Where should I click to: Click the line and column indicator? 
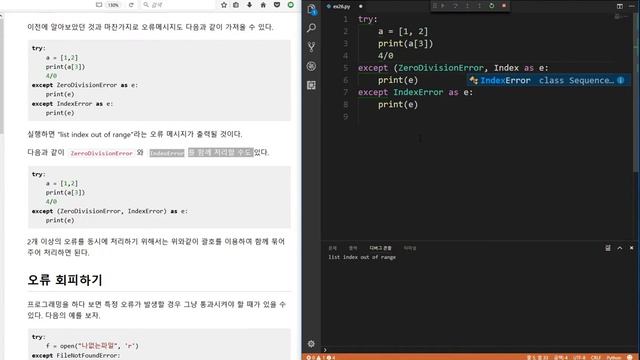click(x=537, y=357)
